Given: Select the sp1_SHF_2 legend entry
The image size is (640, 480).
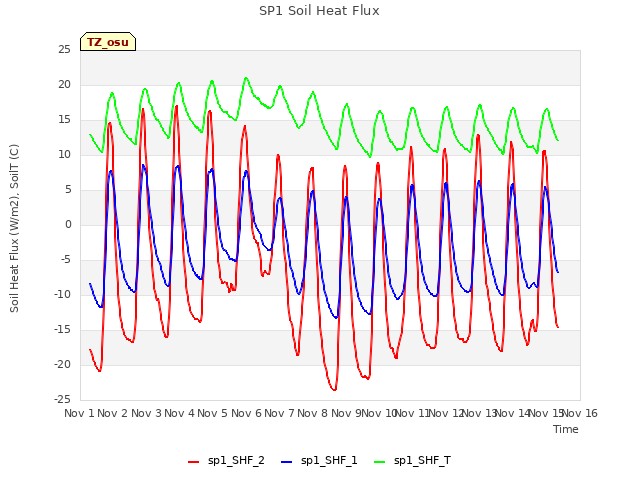Looking at the screenshot, I should [x=226, y=461].
